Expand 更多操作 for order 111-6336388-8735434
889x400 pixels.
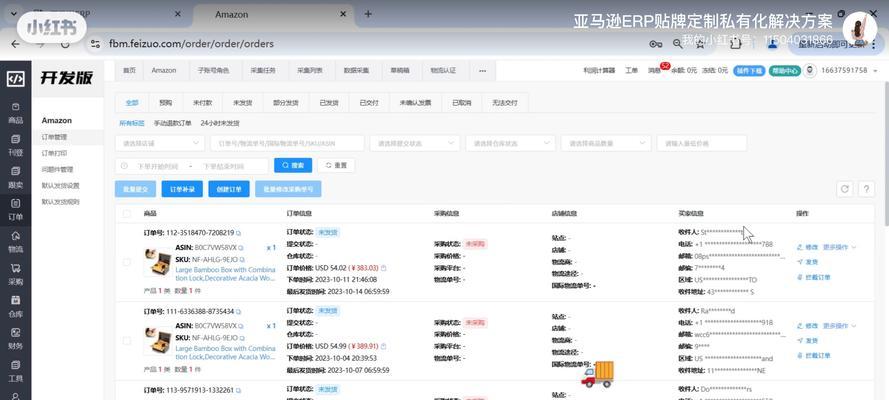[839, 326]
